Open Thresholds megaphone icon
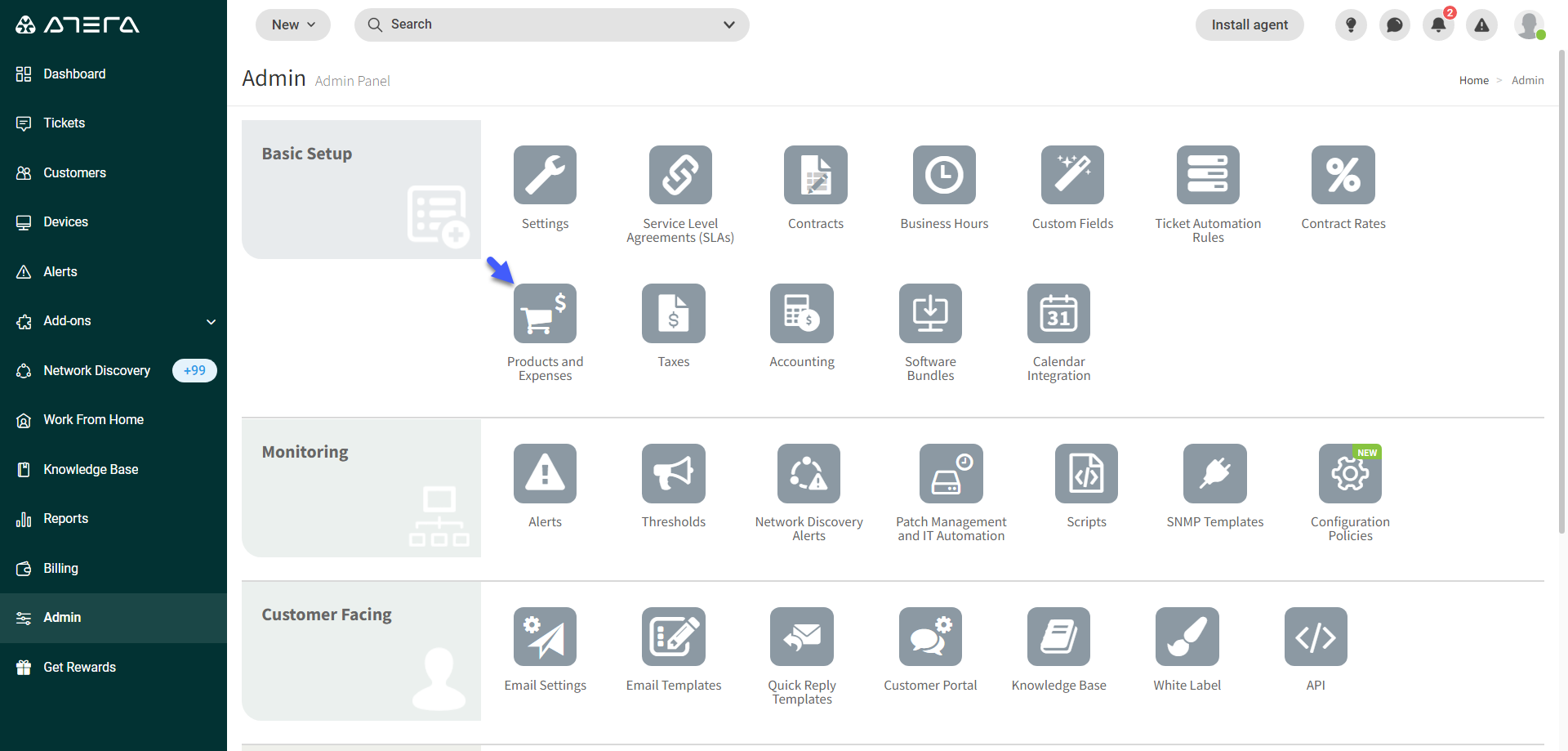 674,473
